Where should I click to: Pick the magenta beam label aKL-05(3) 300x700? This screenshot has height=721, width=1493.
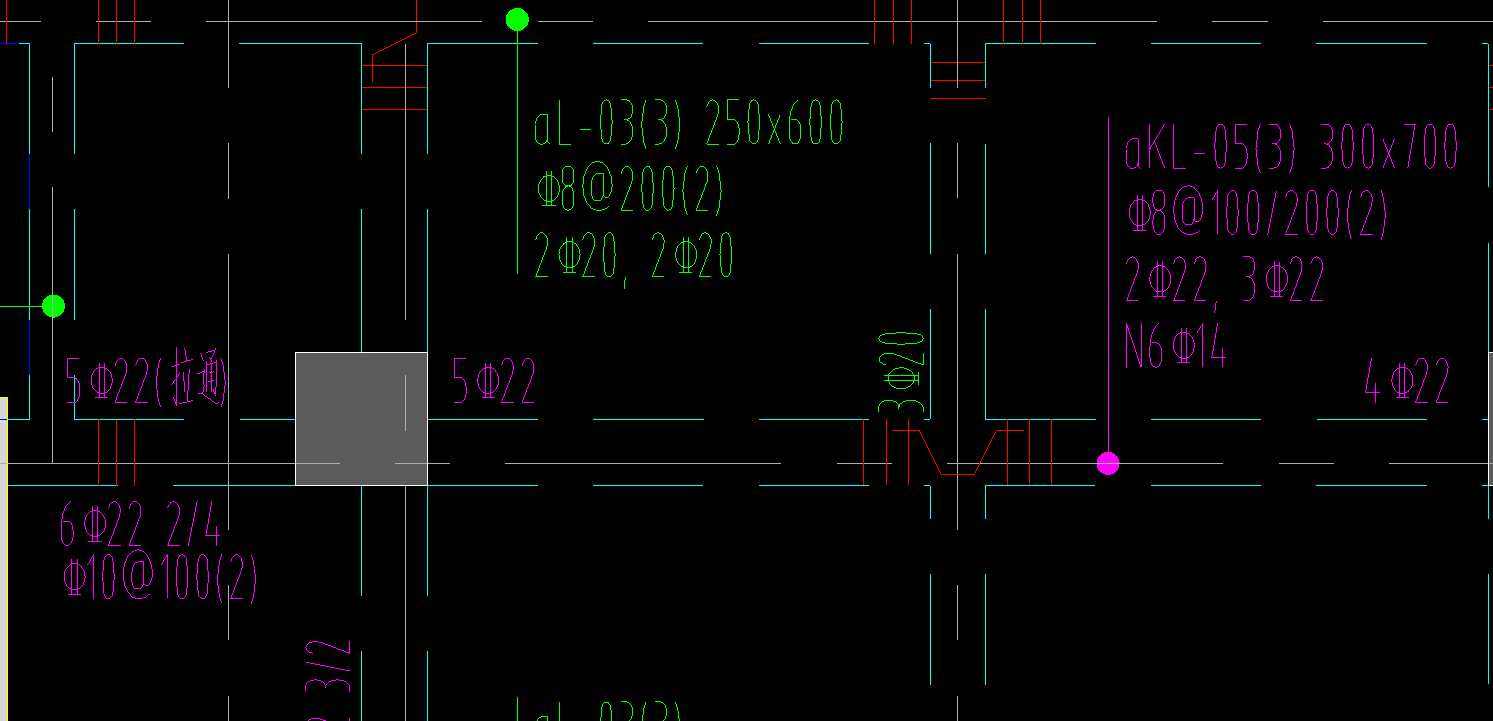tap(1291, 148)
